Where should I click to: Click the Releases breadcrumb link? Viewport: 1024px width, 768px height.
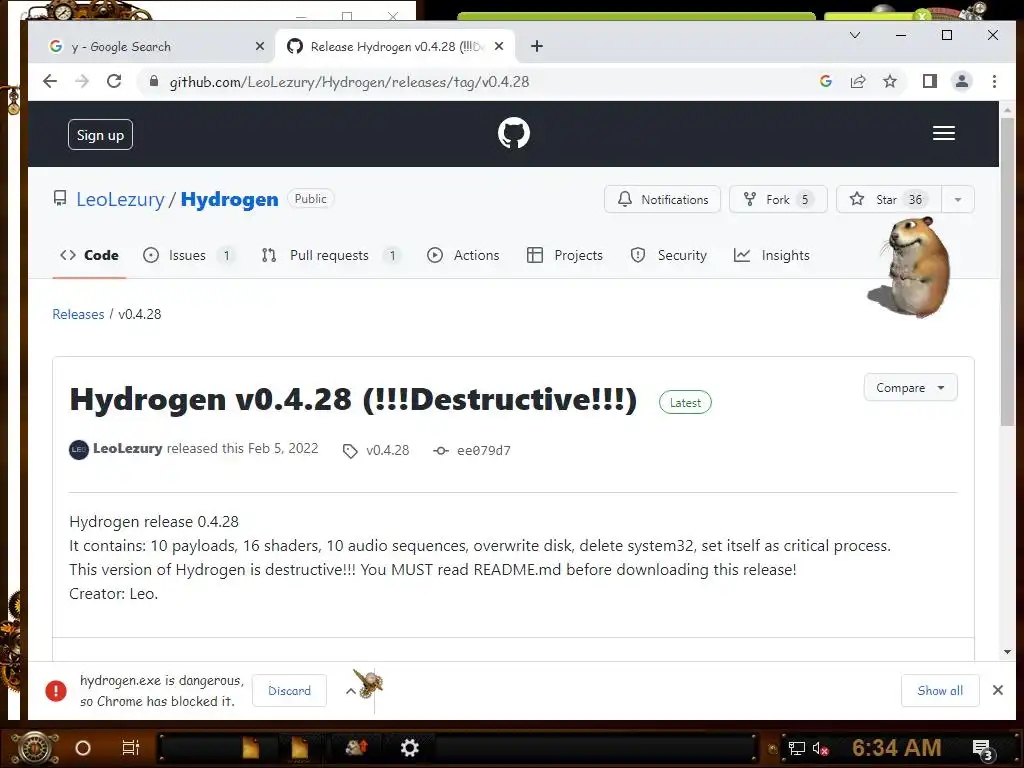click(78, 314)
